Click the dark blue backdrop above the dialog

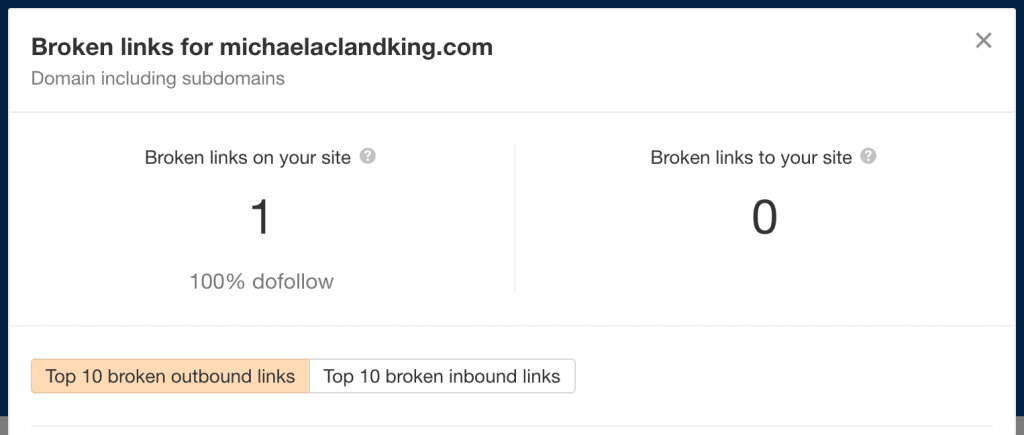[512, 3]
